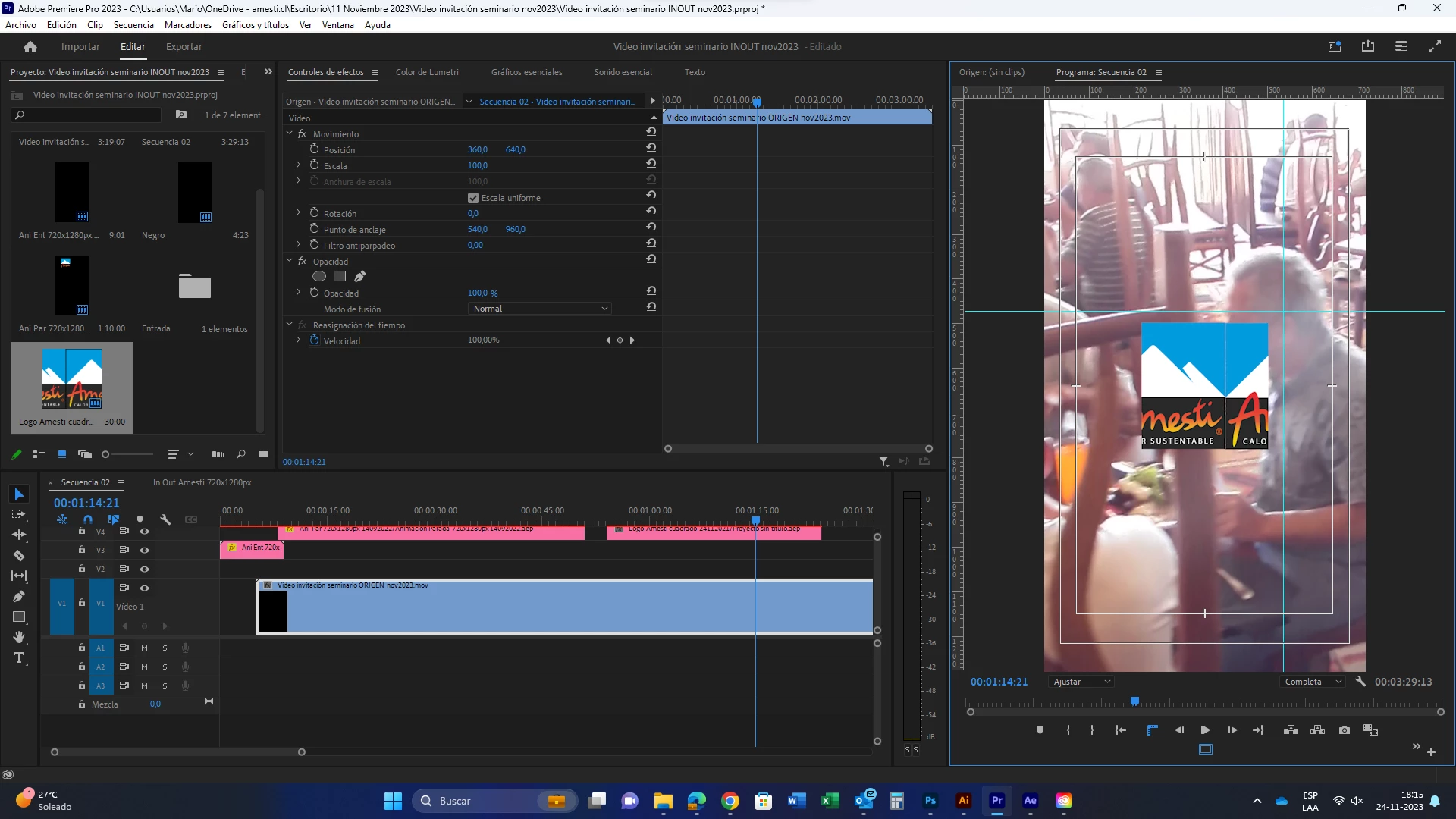Open the Ajustar zoom level dropdown
Viewport: 1456px width, 819px height.
pyautogui.click(x=1081, y=682)
